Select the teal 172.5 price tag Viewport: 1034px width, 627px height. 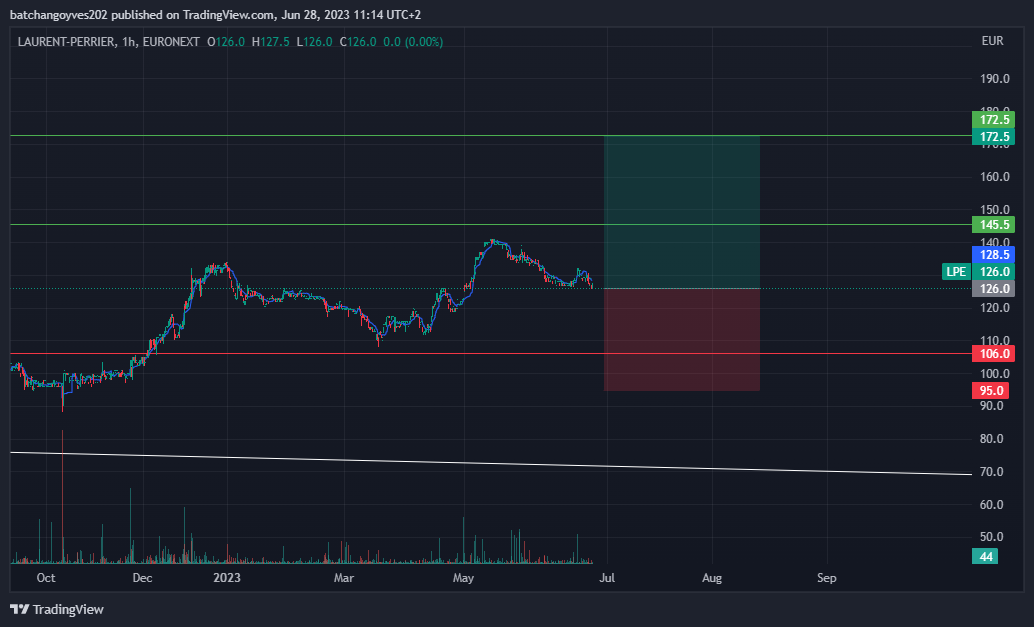coord(993,136)
